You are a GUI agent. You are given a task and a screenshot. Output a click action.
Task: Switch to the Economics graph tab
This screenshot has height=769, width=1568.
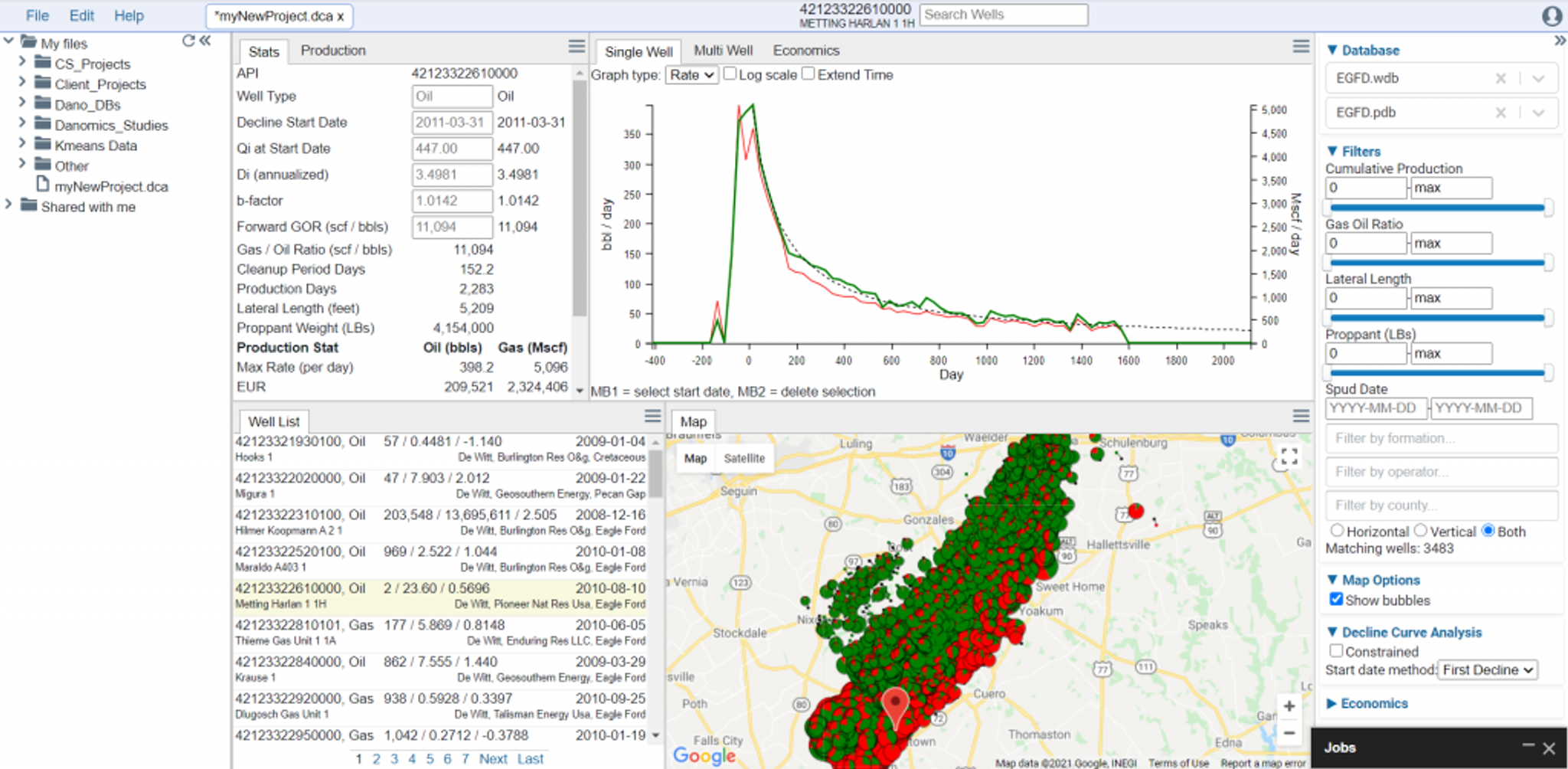[806, 51]
